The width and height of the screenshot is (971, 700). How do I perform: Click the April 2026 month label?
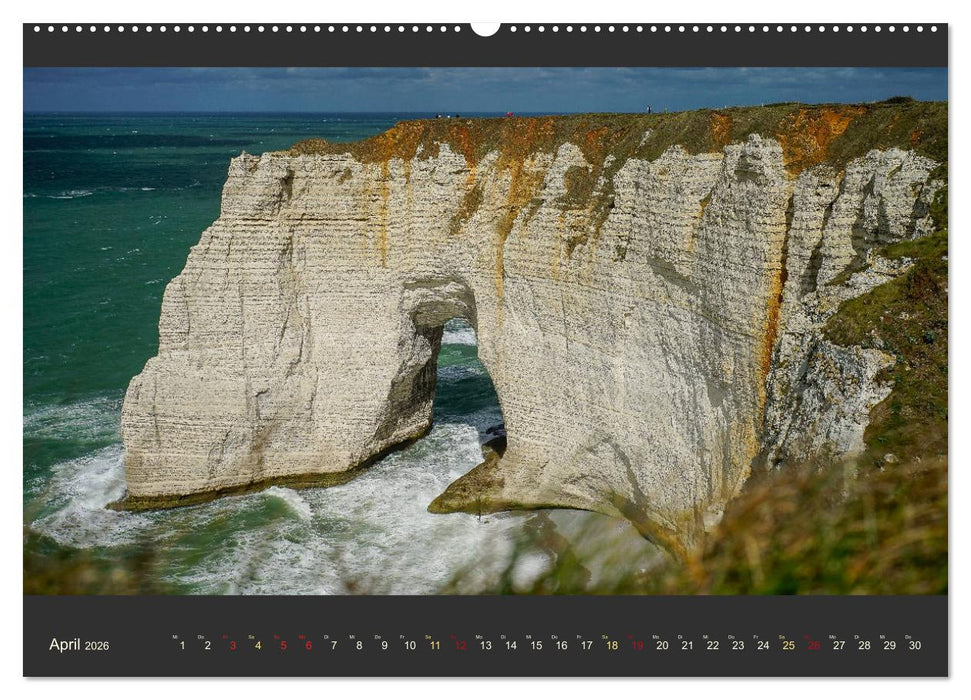[79, 645]
